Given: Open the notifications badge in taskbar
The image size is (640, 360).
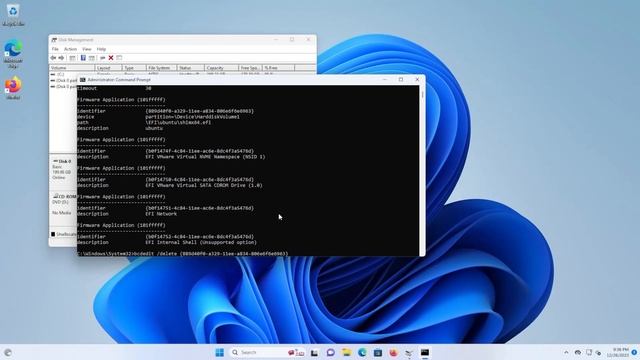Looking at the screenshot, I should tap(634, 352).
